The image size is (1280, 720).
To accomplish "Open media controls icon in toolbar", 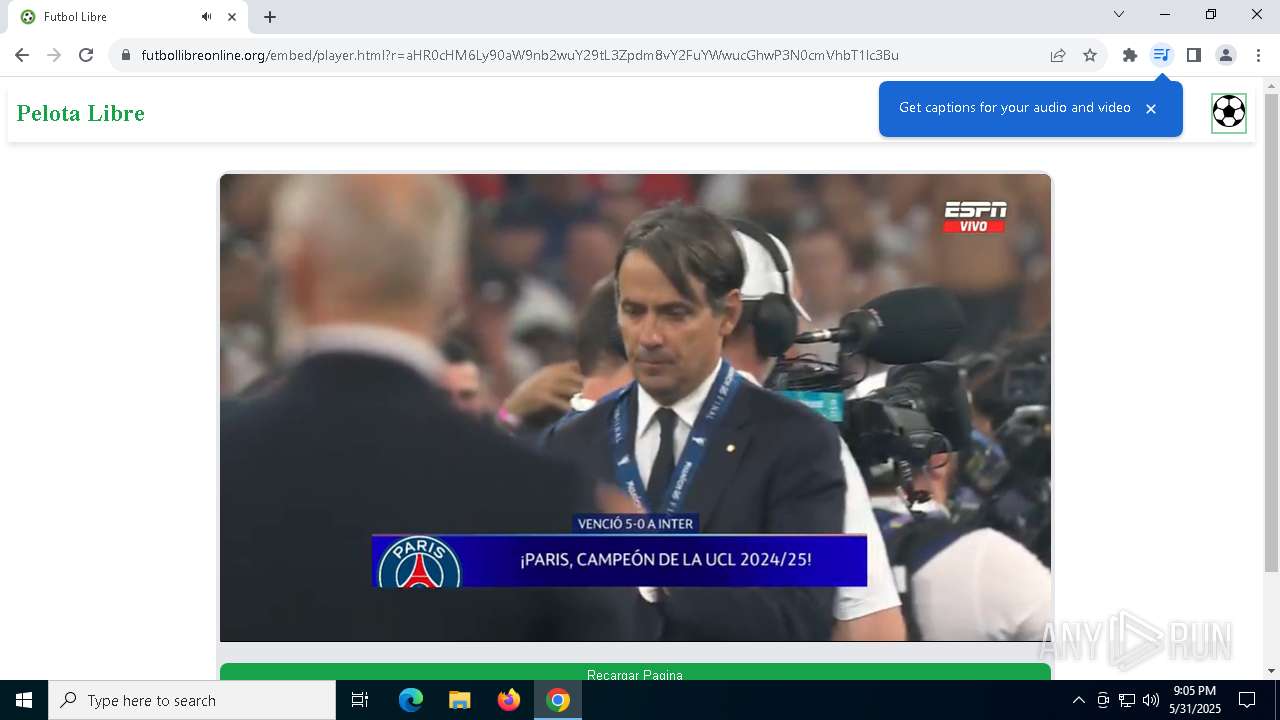I will (x=1161, y=55).
